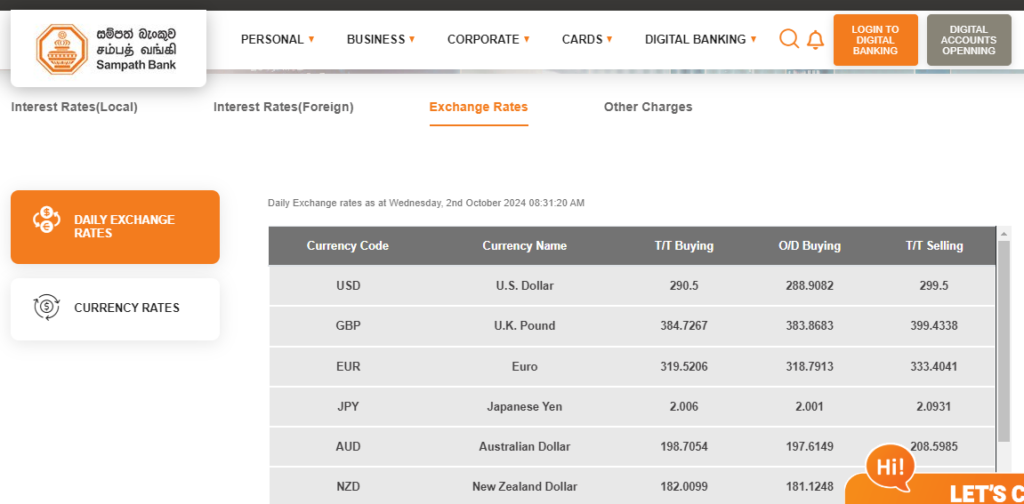The height and width of the screenshot is (504, 1024).
Task: Click the USD currency code cell
Action: (348, 285)
